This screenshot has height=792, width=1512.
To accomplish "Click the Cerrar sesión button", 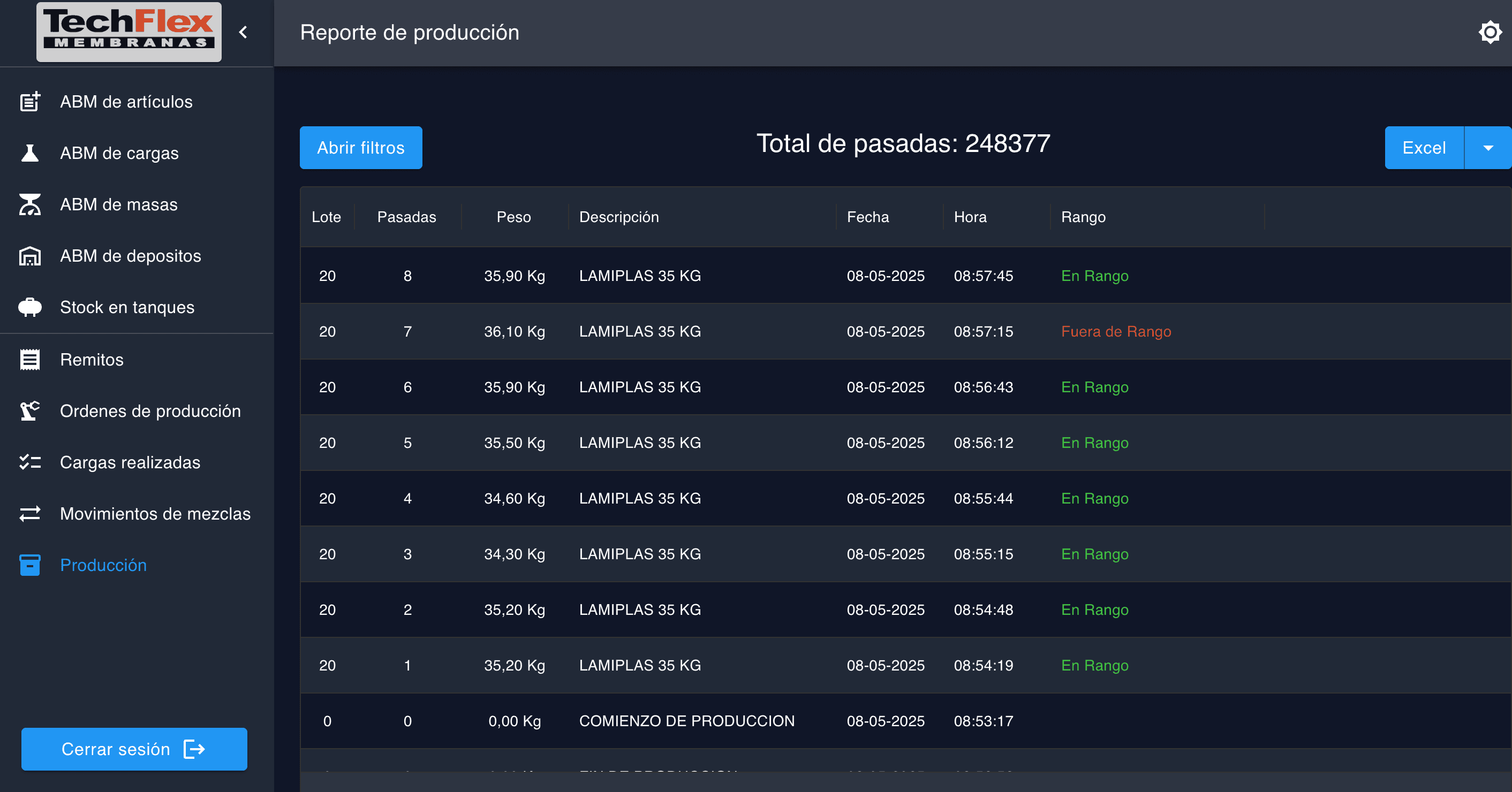I will 134,749.
